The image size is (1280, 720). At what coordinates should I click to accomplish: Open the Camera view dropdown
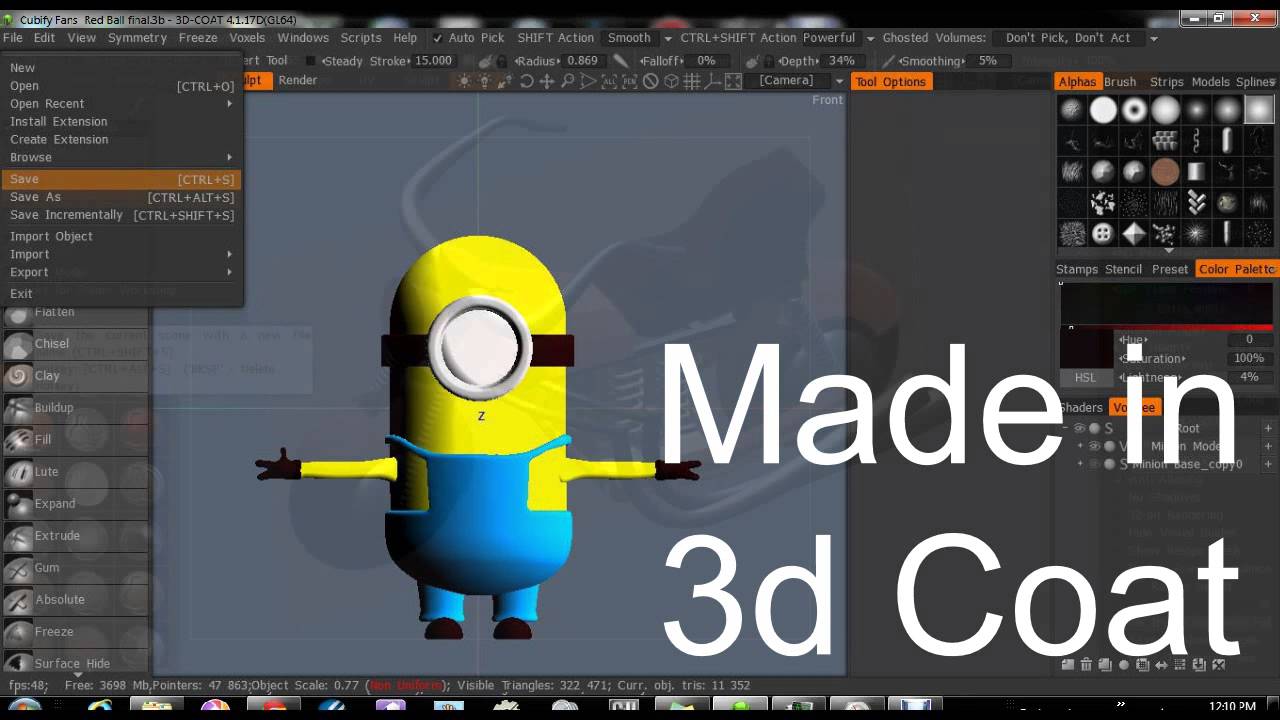click(839, 81)
